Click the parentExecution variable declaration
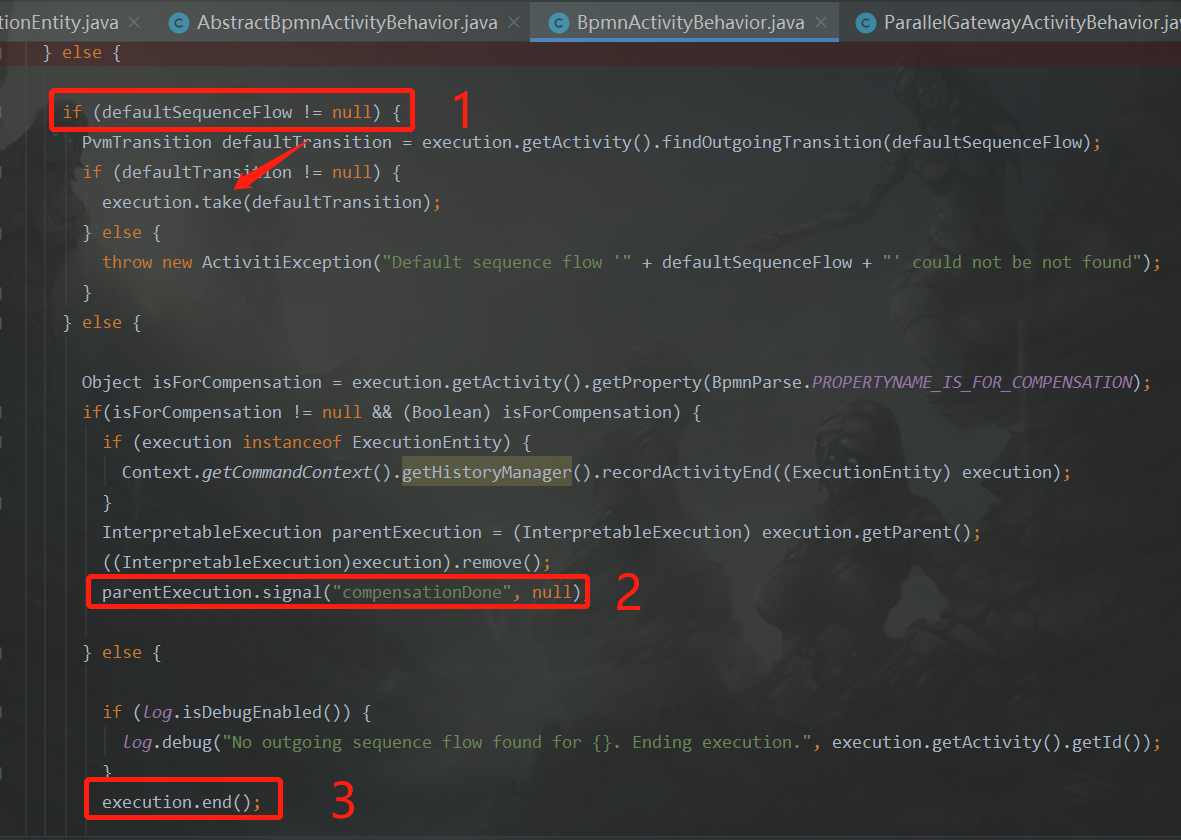Screen dimensions: 1181x840 tap(407, 533)
